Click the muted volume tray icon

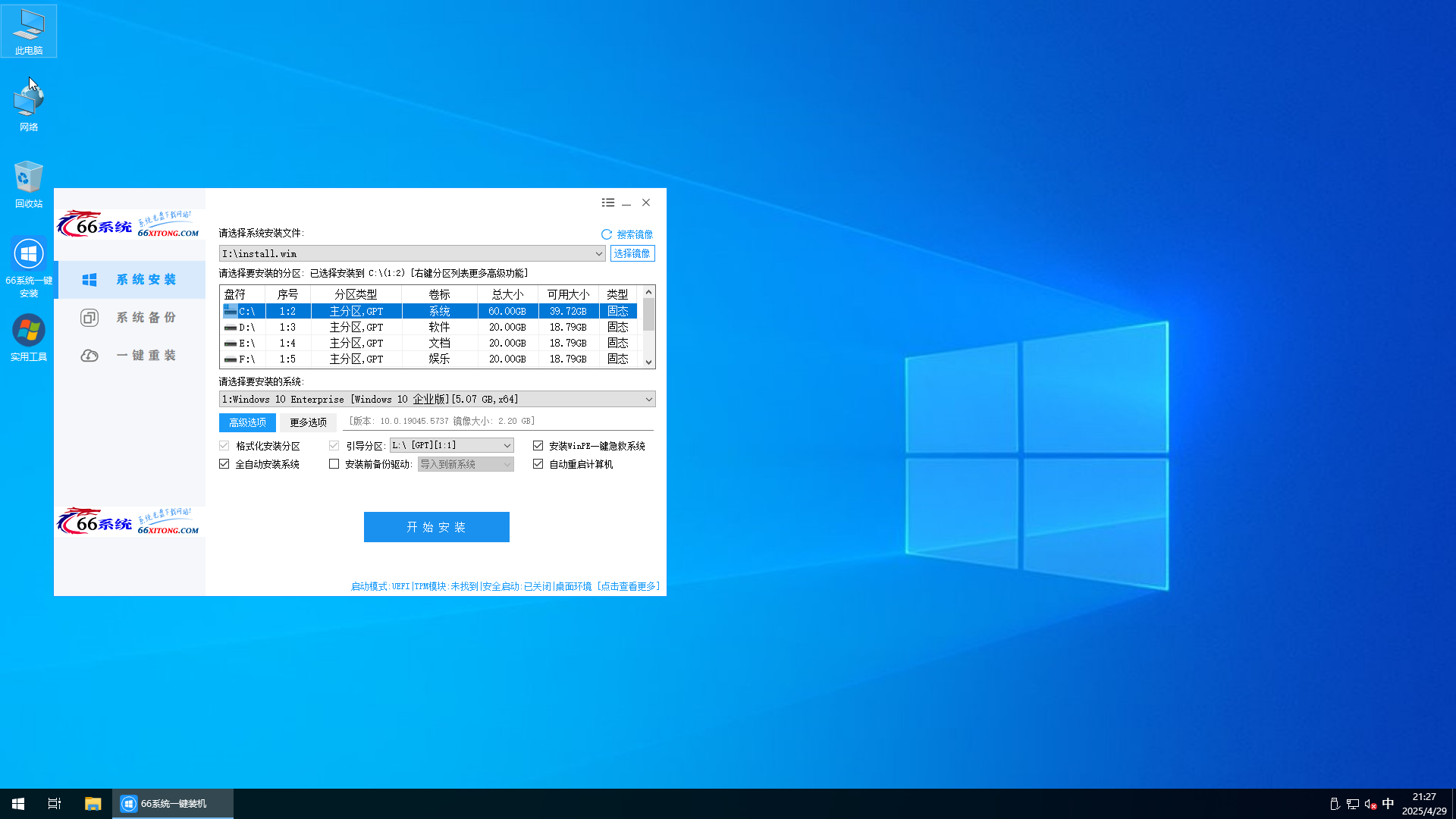coord(1370,804)
